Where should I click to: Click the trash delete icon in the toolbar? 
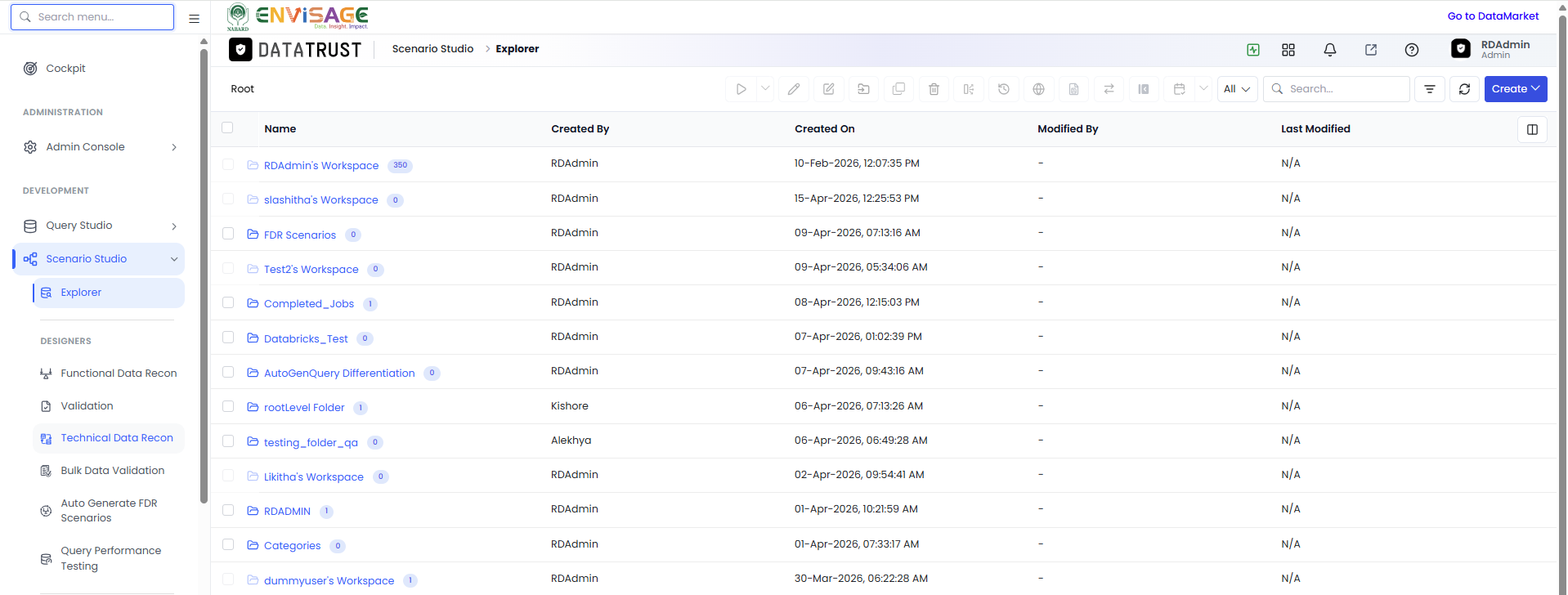(x=934, y=89)
